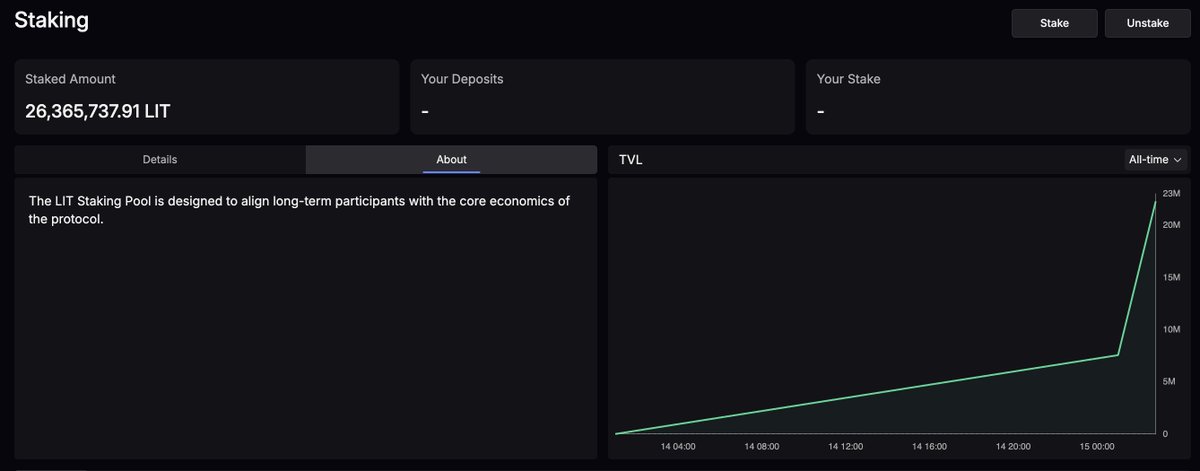Viewport: 1200px width, 471px height.
Task: Click the Staking page heading
Action: (x=51, y=19)
